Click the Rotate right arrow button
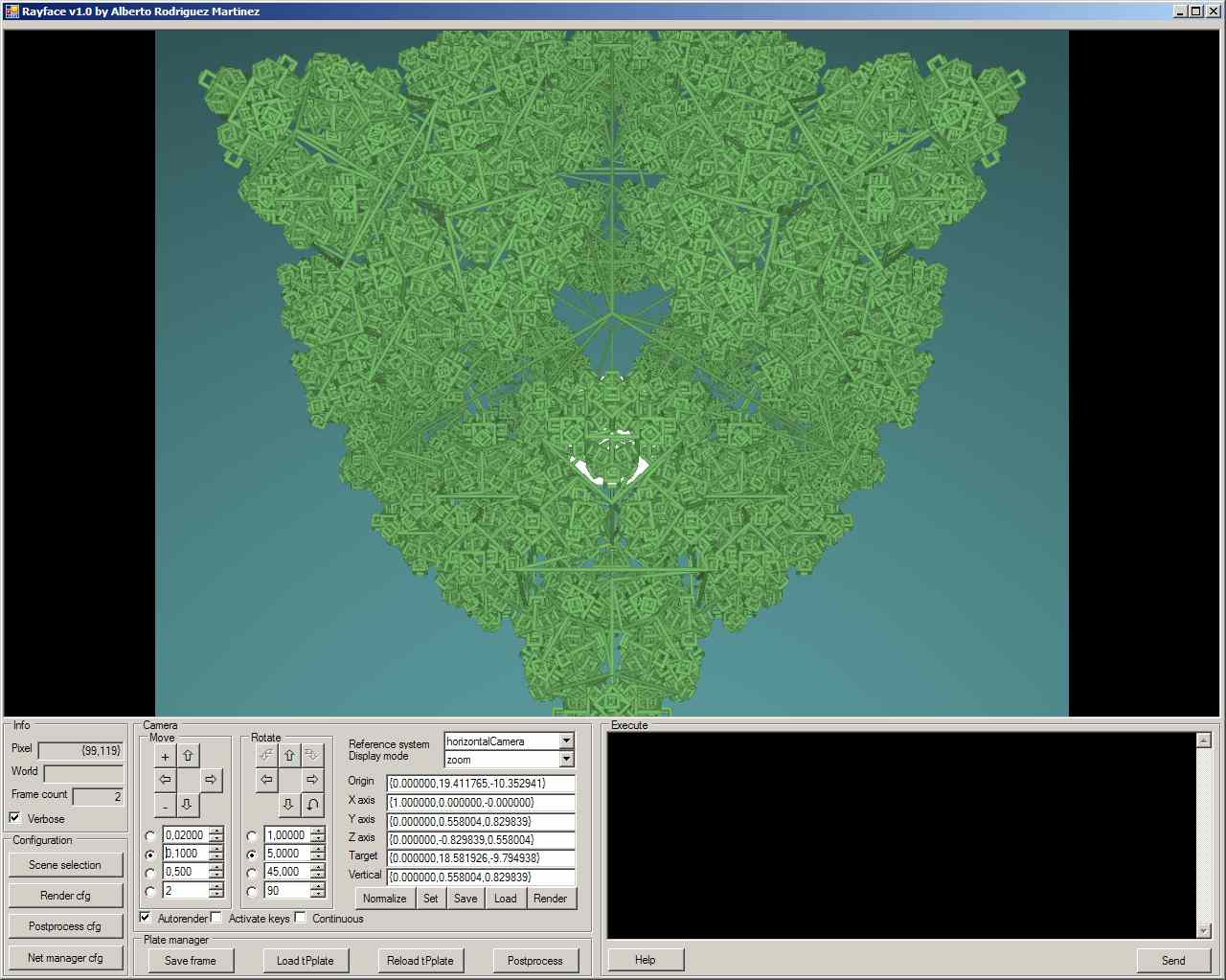Screen dimensions: 1226x980 (x=312, y=780)
